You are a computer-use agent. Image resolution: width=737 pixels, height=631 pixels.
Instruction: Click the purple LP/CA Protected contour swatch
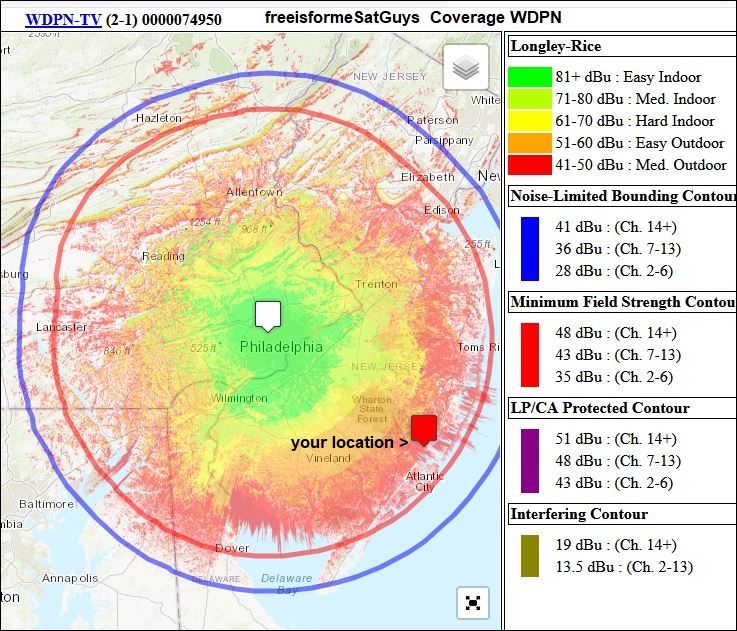pos(529,461)
